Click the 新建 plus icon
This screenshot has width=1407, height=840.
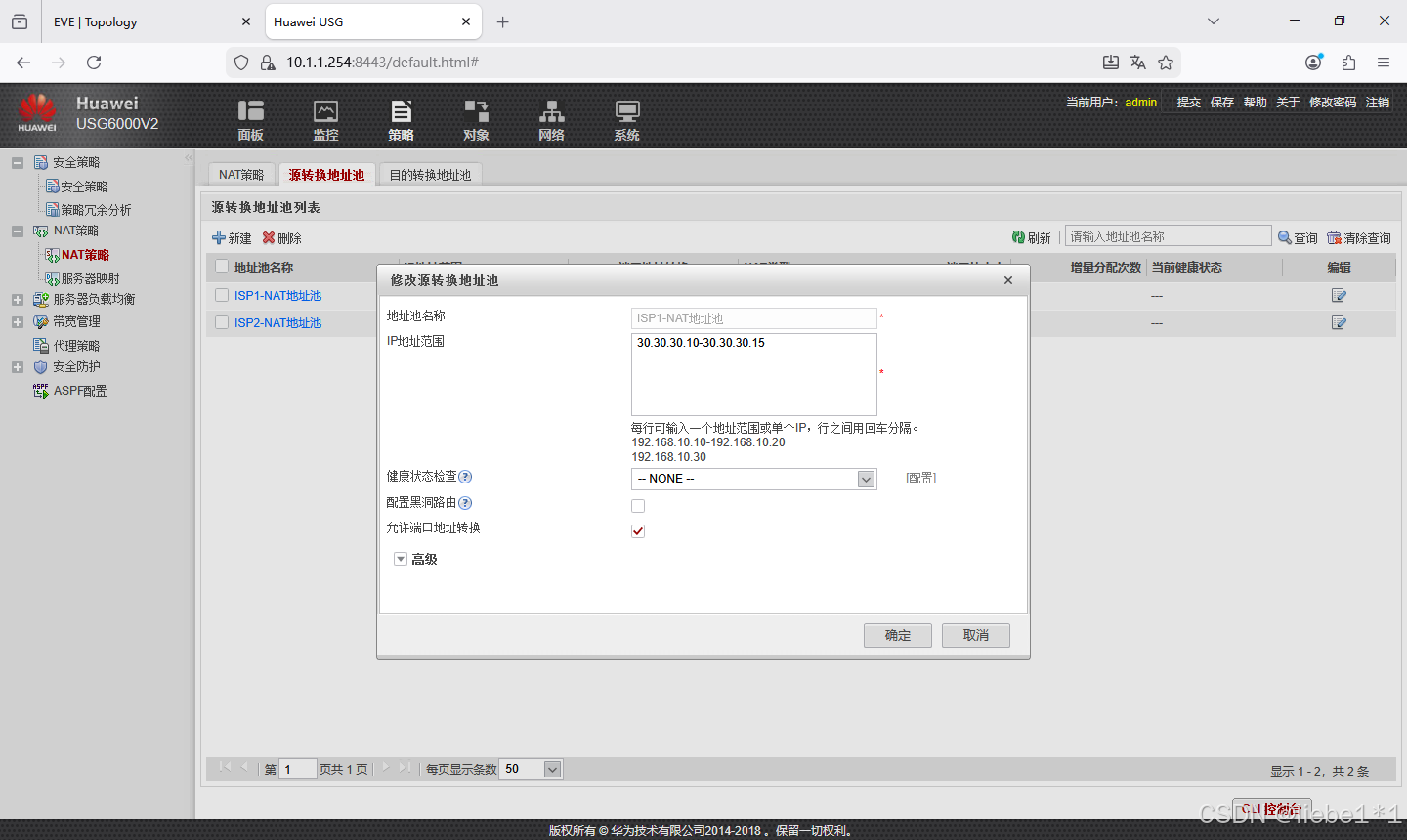pos(219,237)
